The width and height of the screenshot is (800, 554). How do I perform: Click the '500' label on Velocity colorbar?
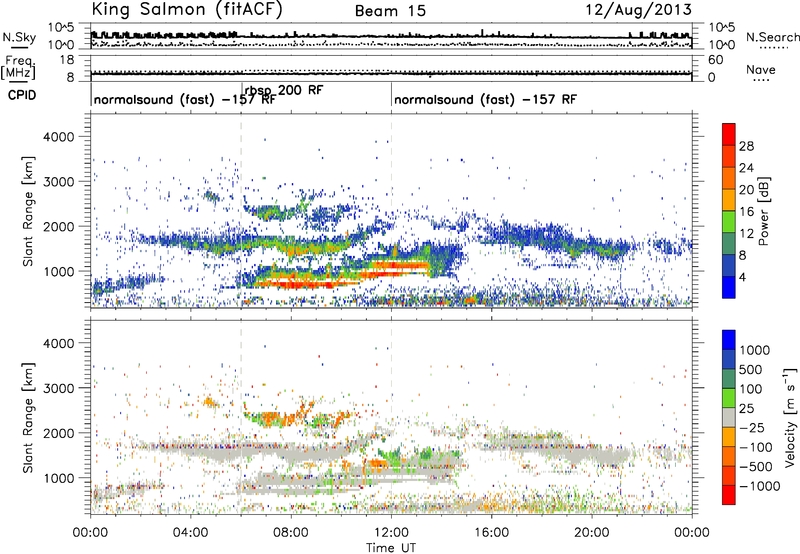tap(753, 369)
